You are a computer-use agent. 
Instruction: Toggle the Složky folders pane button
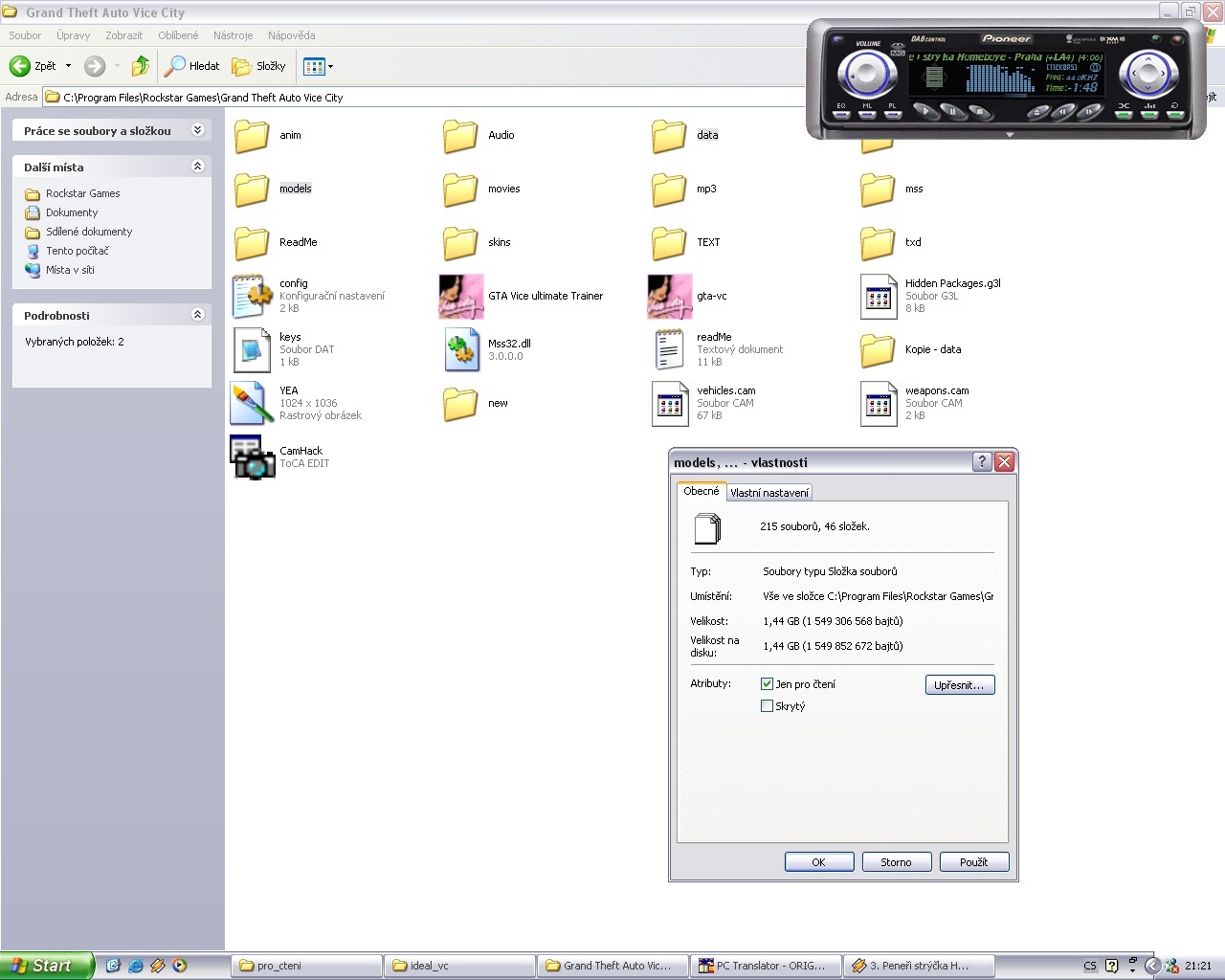pos(259,66)
